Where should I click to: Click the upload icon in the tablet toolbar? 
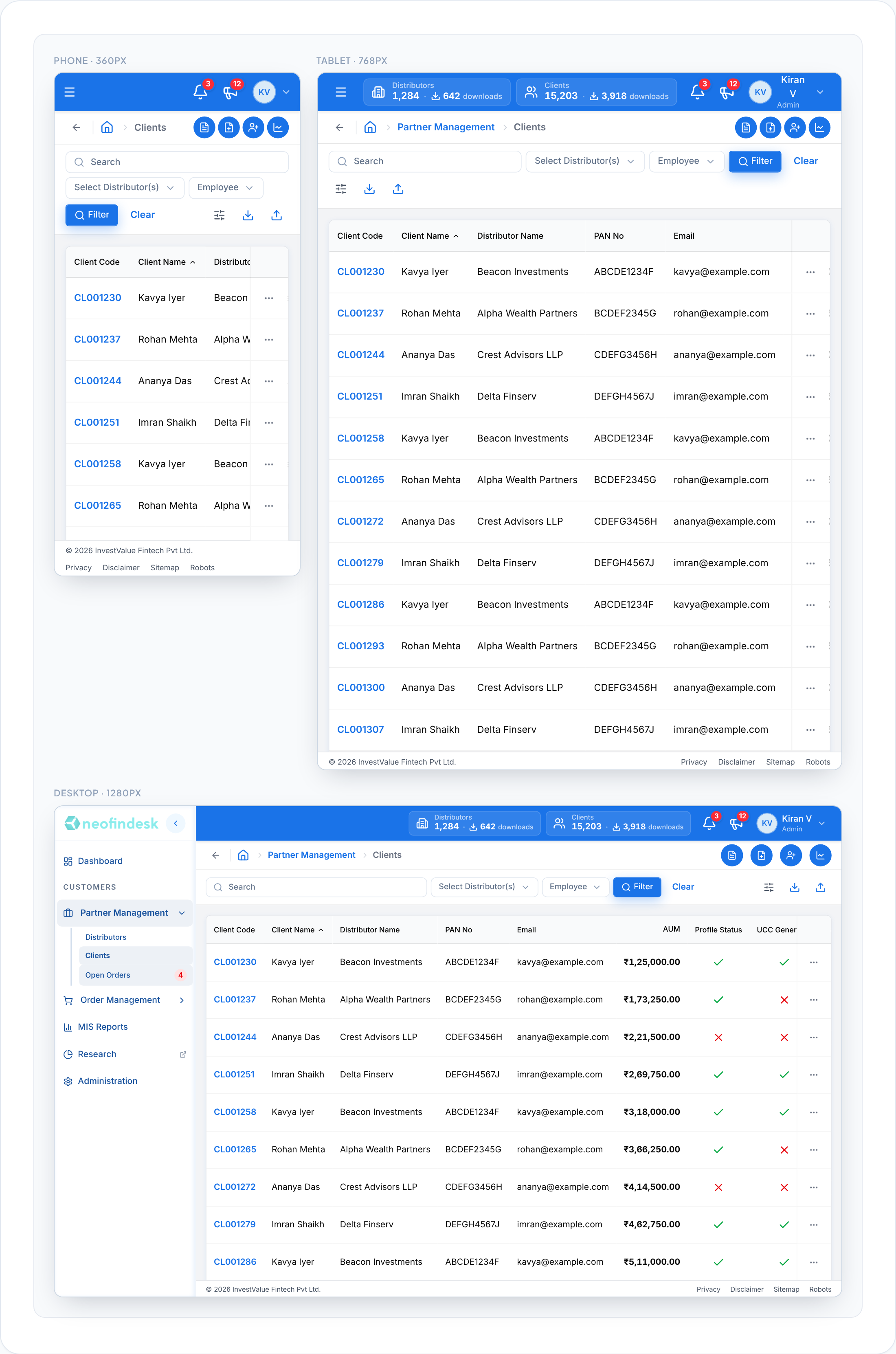398,189
